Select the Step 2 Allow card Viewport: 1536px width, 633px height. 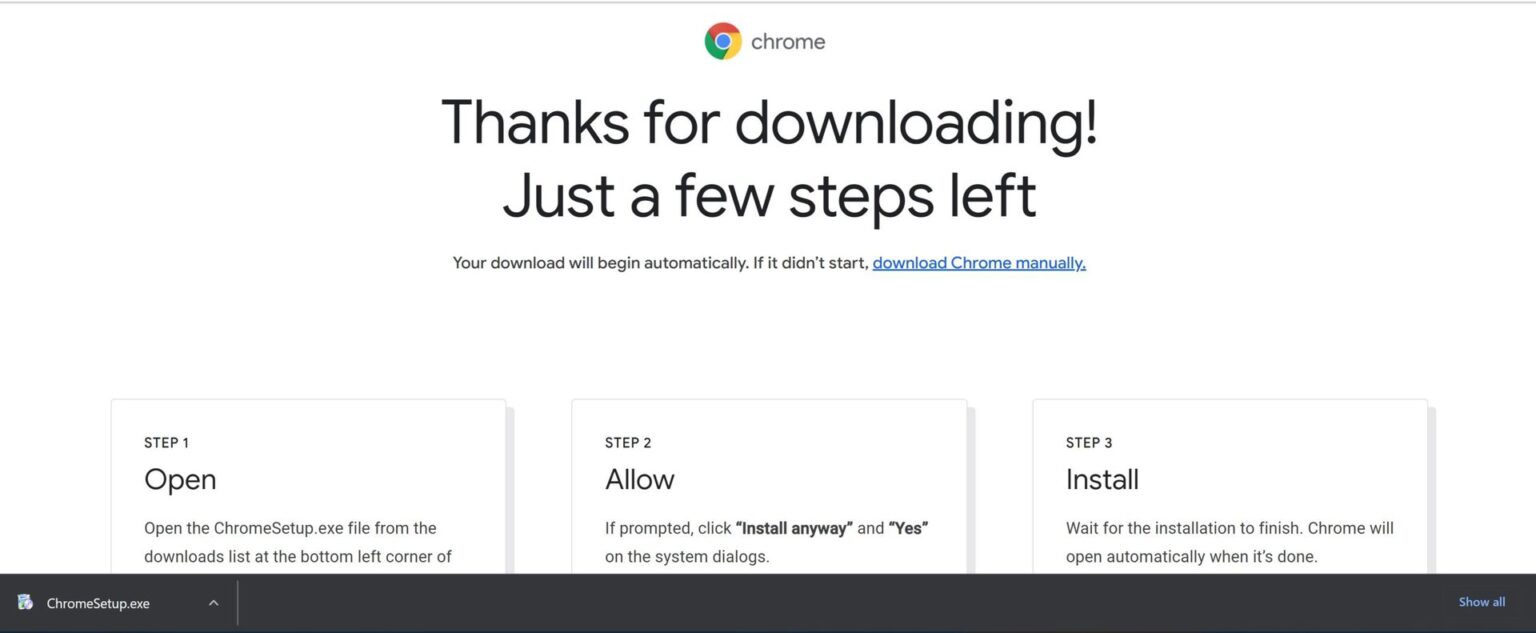point(769,490)
